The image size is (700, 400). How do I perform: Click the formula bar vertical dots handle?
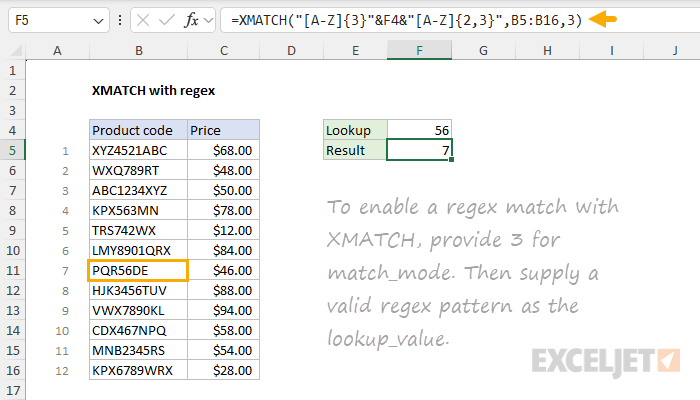tap(120, 20)
